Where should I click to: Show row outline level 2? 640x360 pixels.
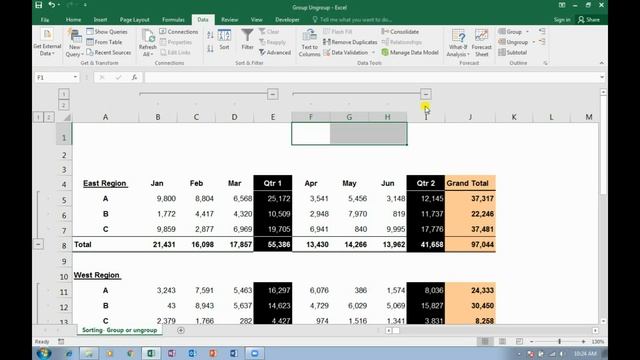click(49, 117)
